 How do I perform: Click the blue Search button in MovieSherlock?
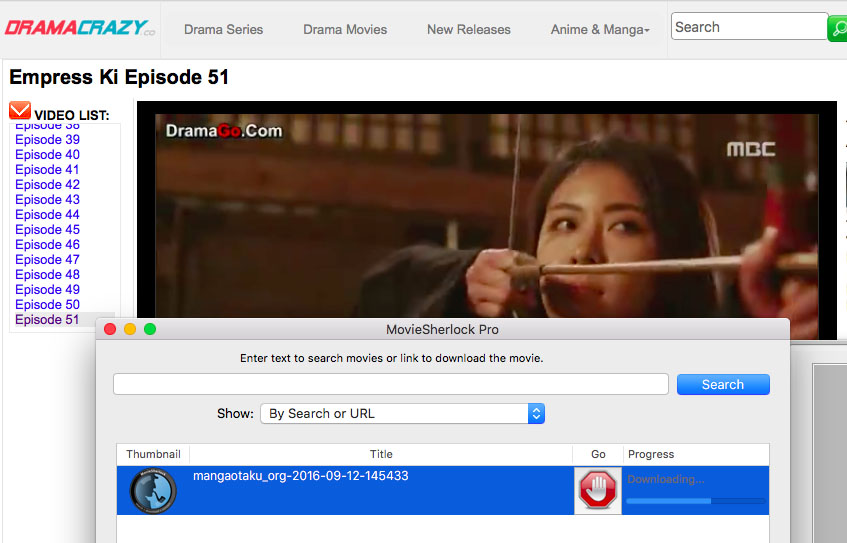(723, 384)
